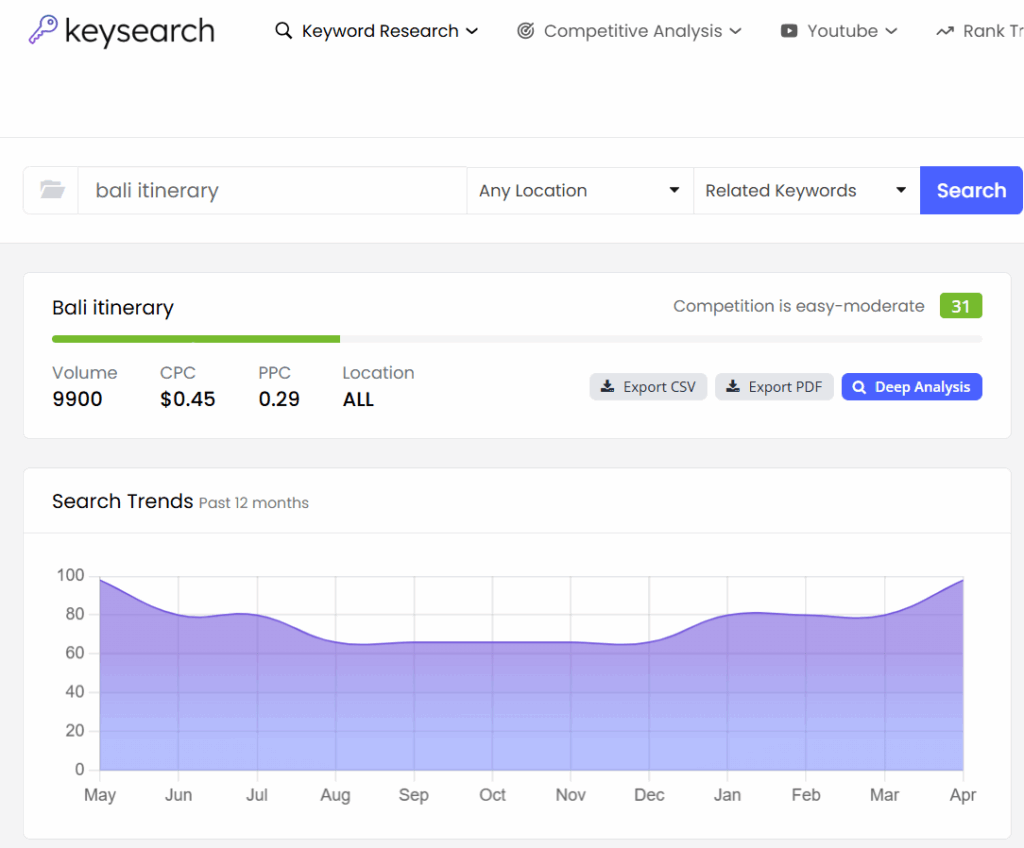Open the Competitive Analysis menu
The image size is (1024, 848).
tap(630, 31)
